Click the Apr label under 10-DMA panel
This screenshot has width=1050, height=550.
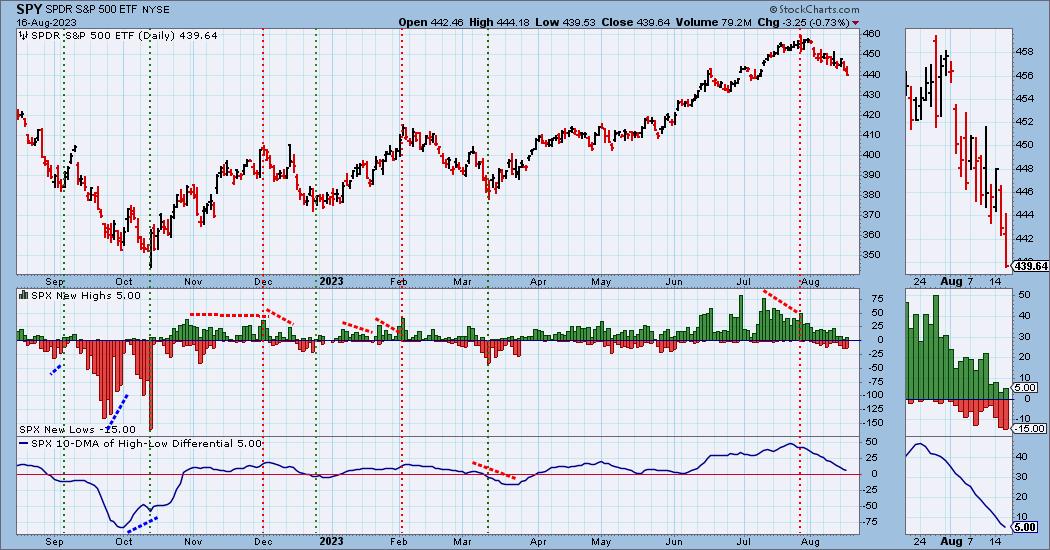538,541
